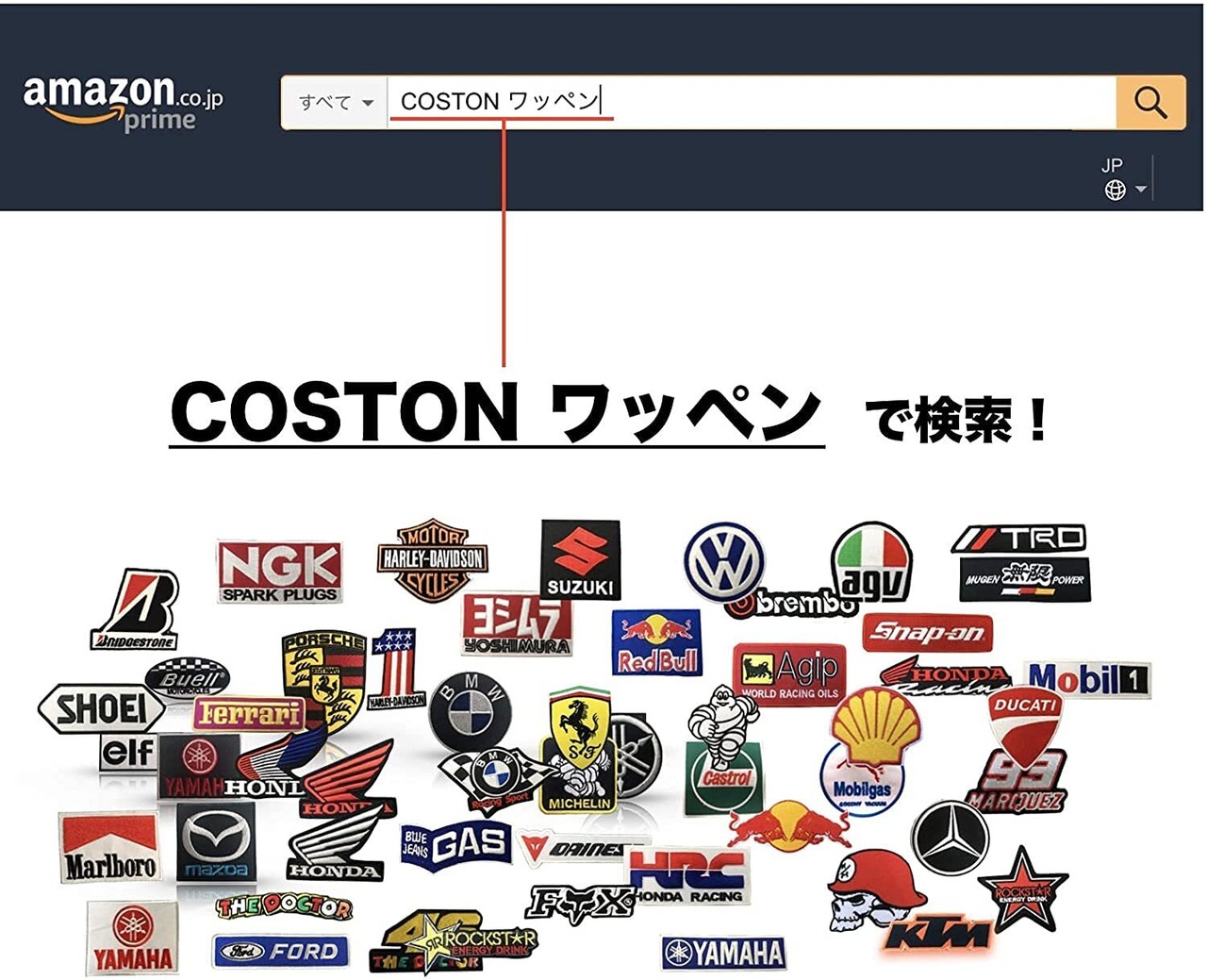This screenshot has height=980, width=1207.
Task: Select the blue Ford patch
Action: click(281, 952)
